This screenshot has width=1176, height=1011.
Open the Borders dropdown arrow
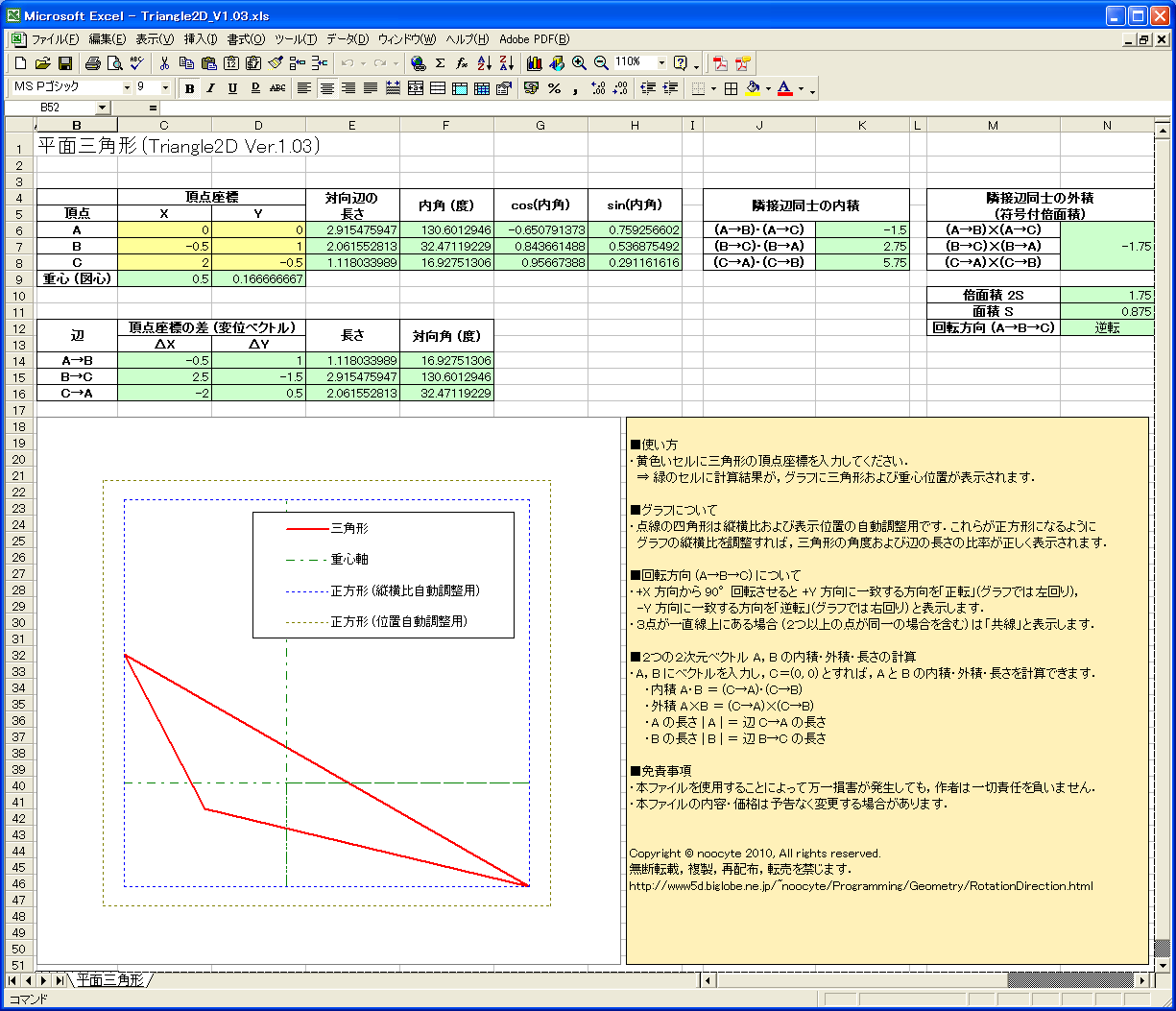tap(713, 88)
